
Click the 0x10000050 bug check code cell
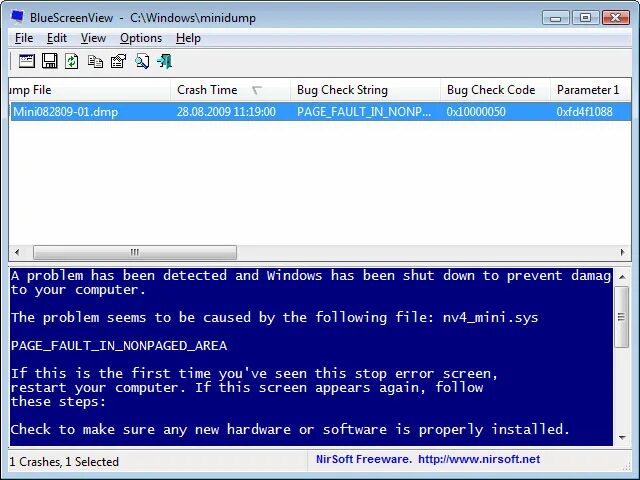click(x=476, y=112)
